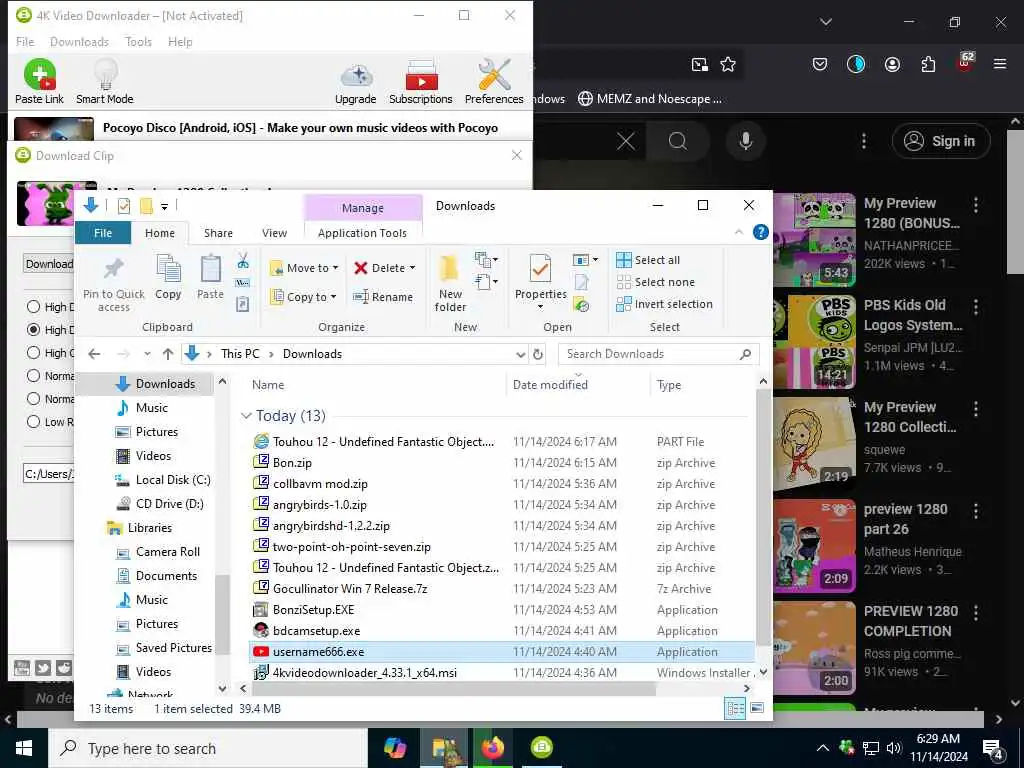Open Copy to dropdown

[303, 297]
